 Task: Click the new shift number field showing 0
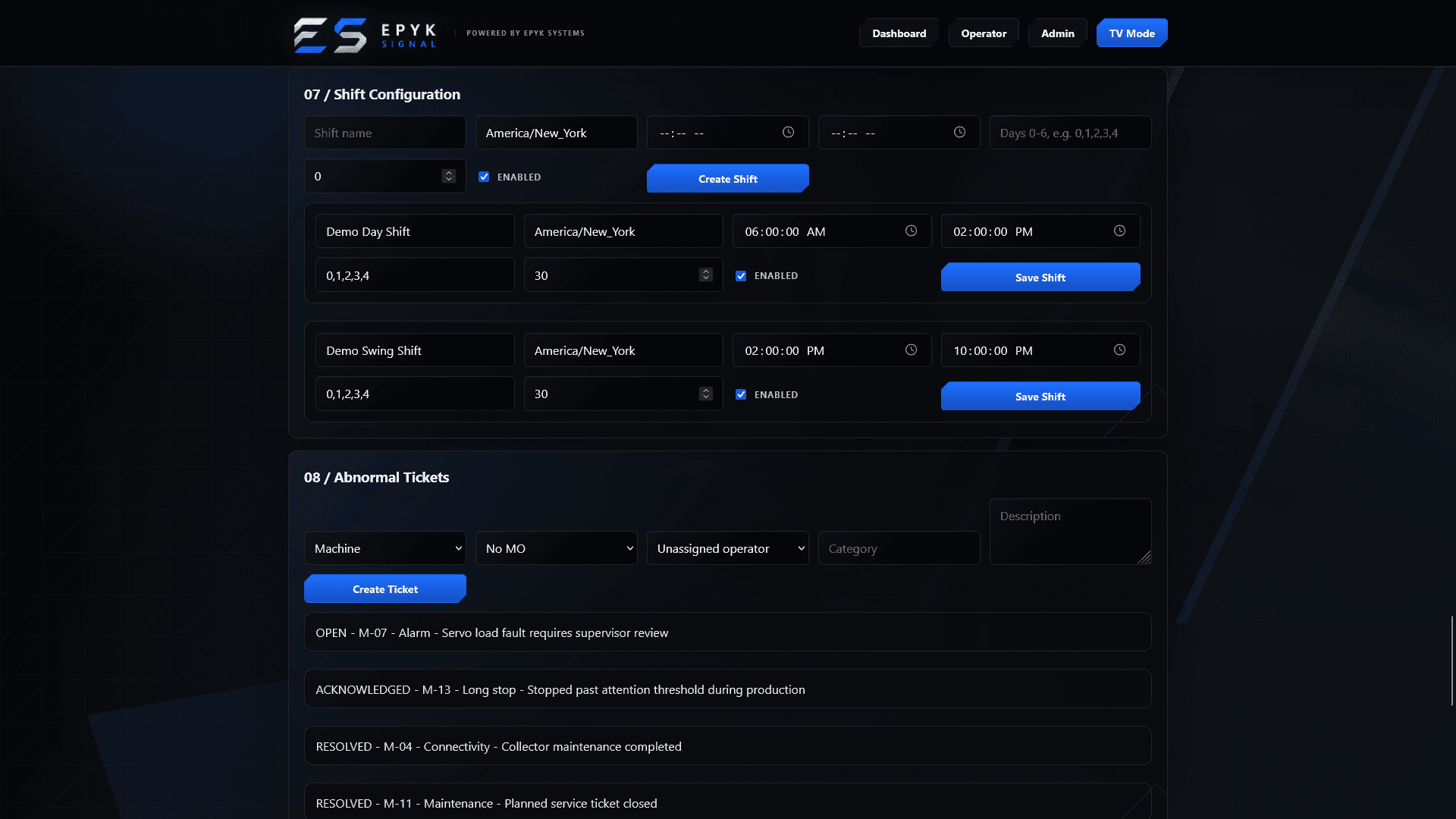[385, 176]
